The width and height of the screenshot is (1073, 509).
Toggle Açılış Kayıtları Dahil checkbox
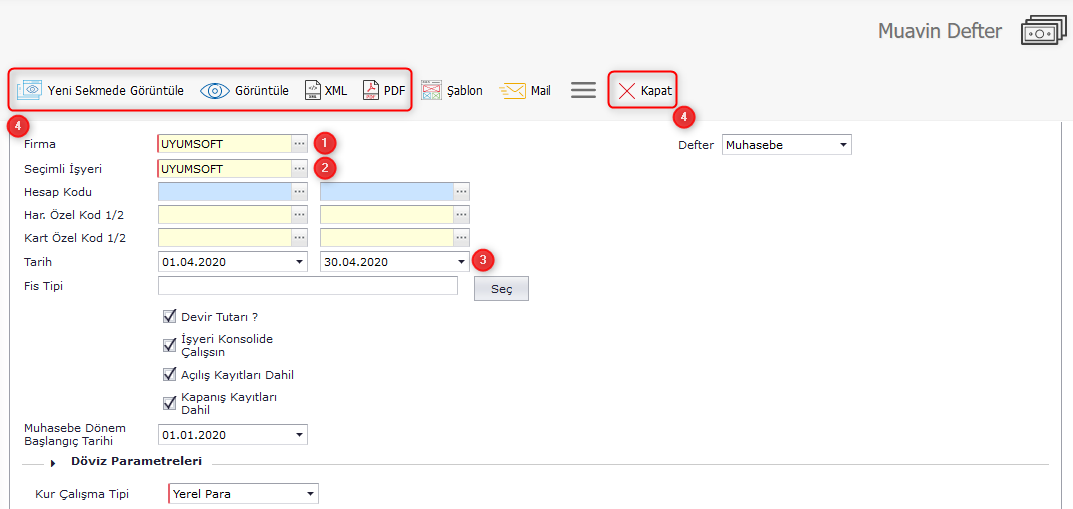point(170,375)
